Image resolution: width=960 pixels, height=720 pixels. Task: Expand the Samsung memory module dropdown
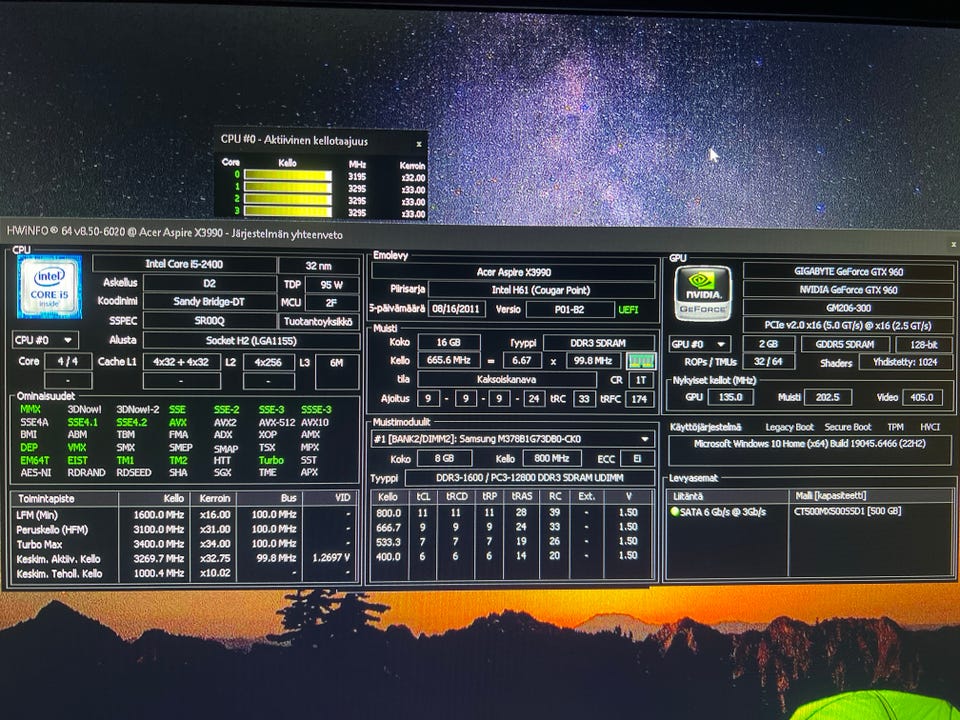(644, 439)
